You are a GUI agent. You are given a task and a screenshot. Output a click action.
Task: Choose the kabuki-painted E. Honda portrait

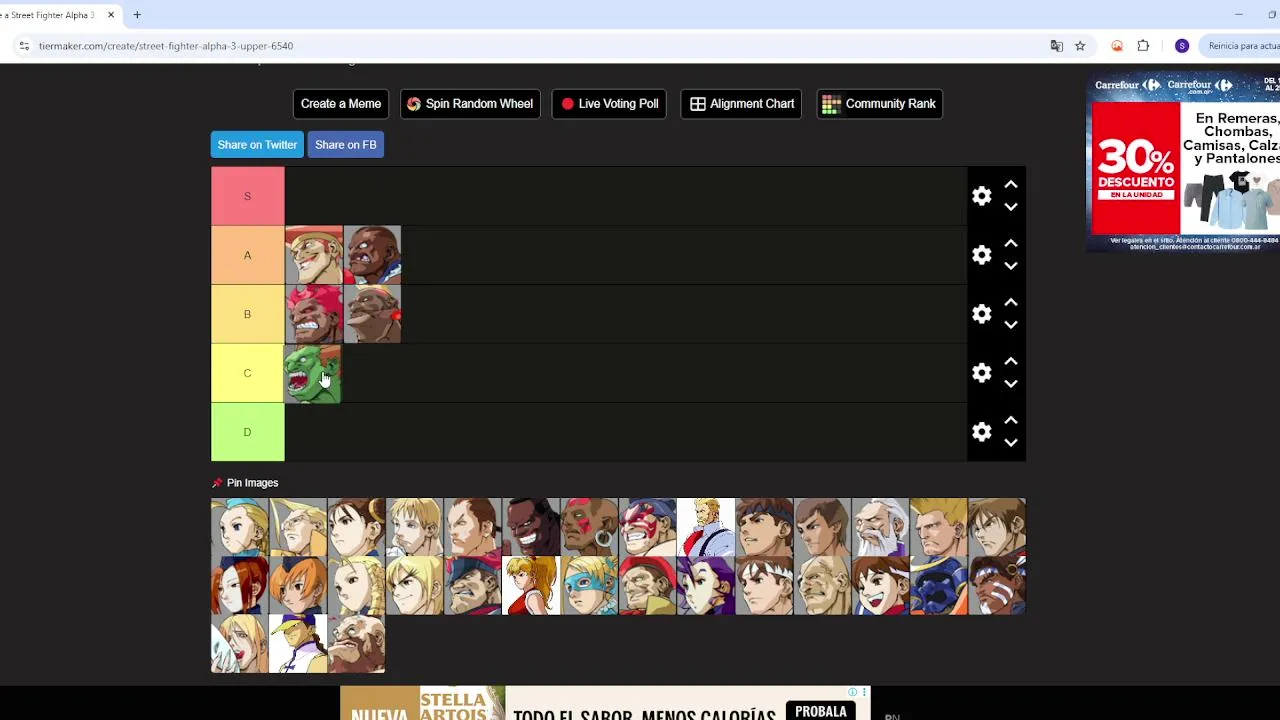[x=648, y=527]
